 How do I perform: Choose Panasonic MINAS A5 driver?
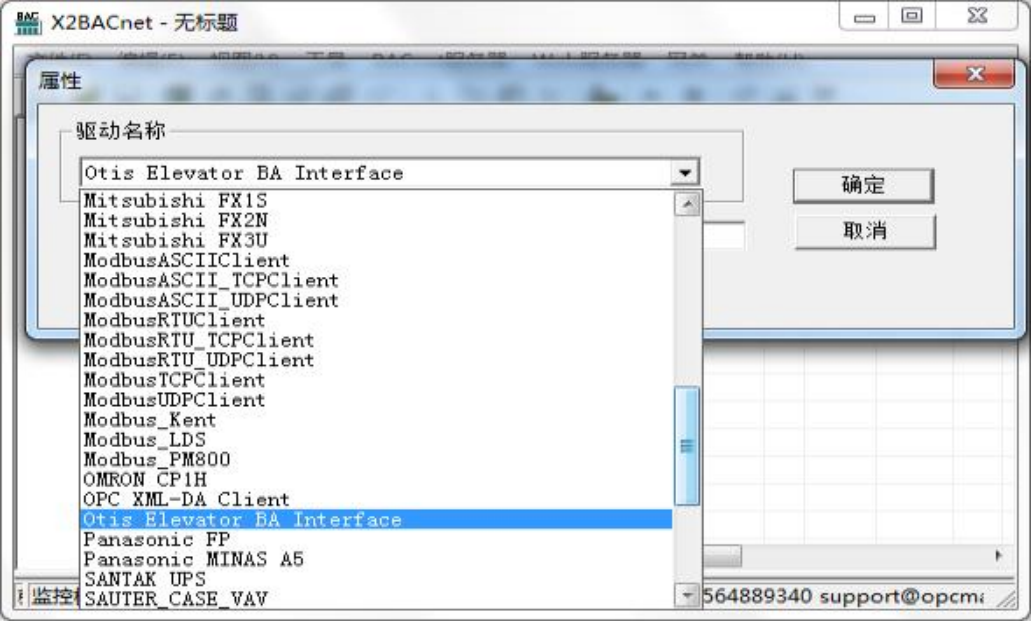click(376, 559)
